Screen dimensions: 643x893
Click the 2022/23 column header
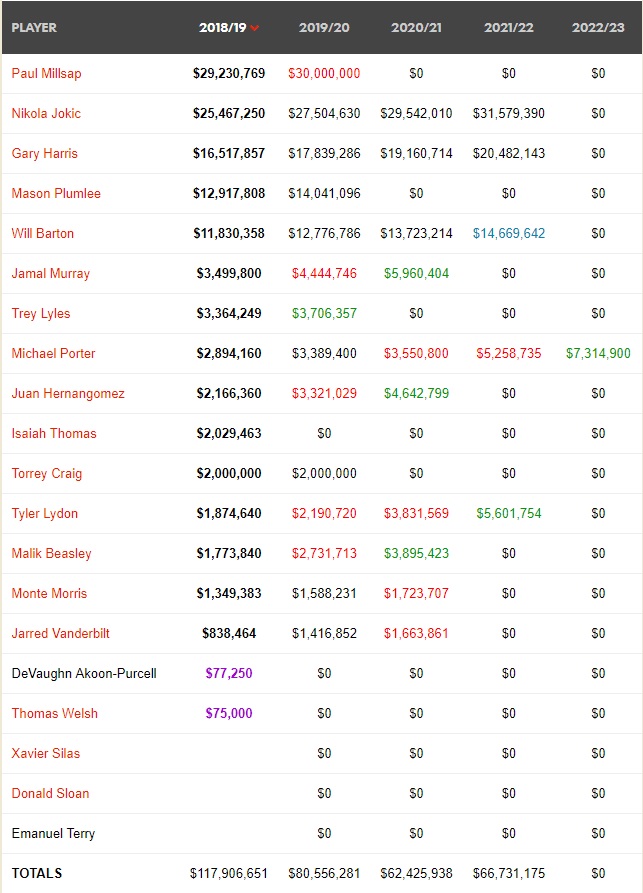coord(598,27)
